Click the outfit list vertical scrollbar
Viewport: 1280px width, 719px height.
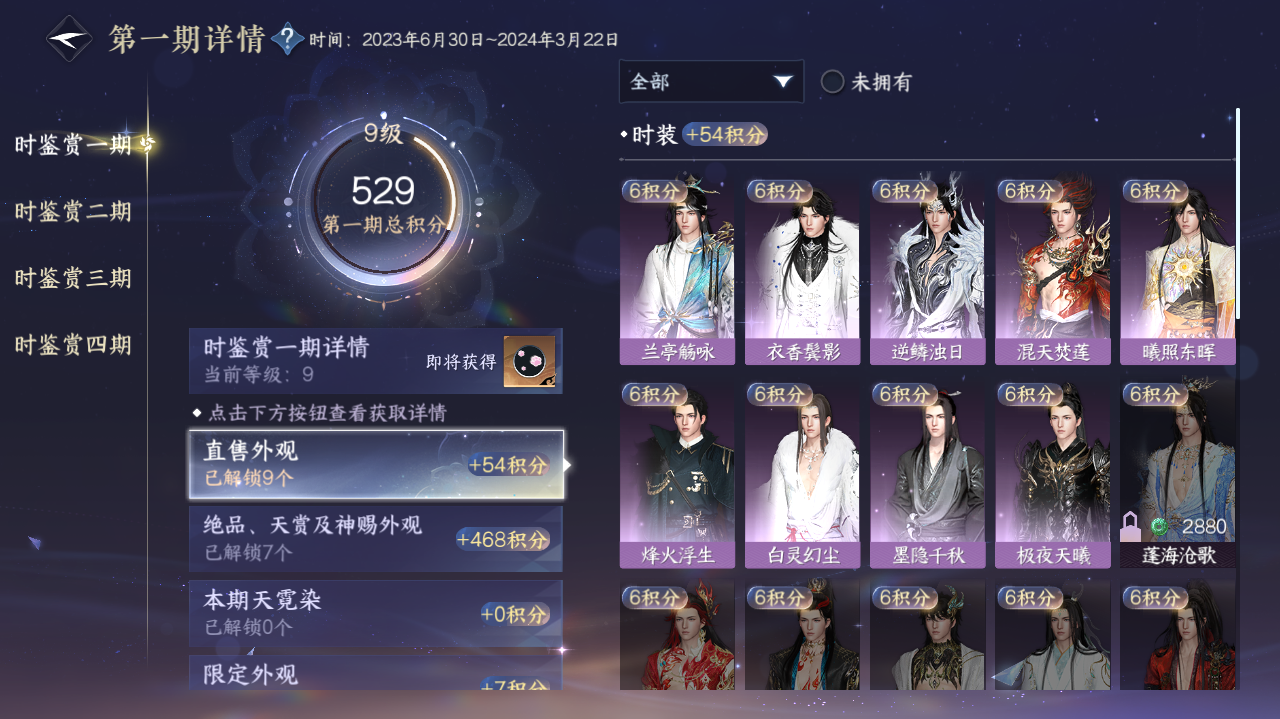1238,213
